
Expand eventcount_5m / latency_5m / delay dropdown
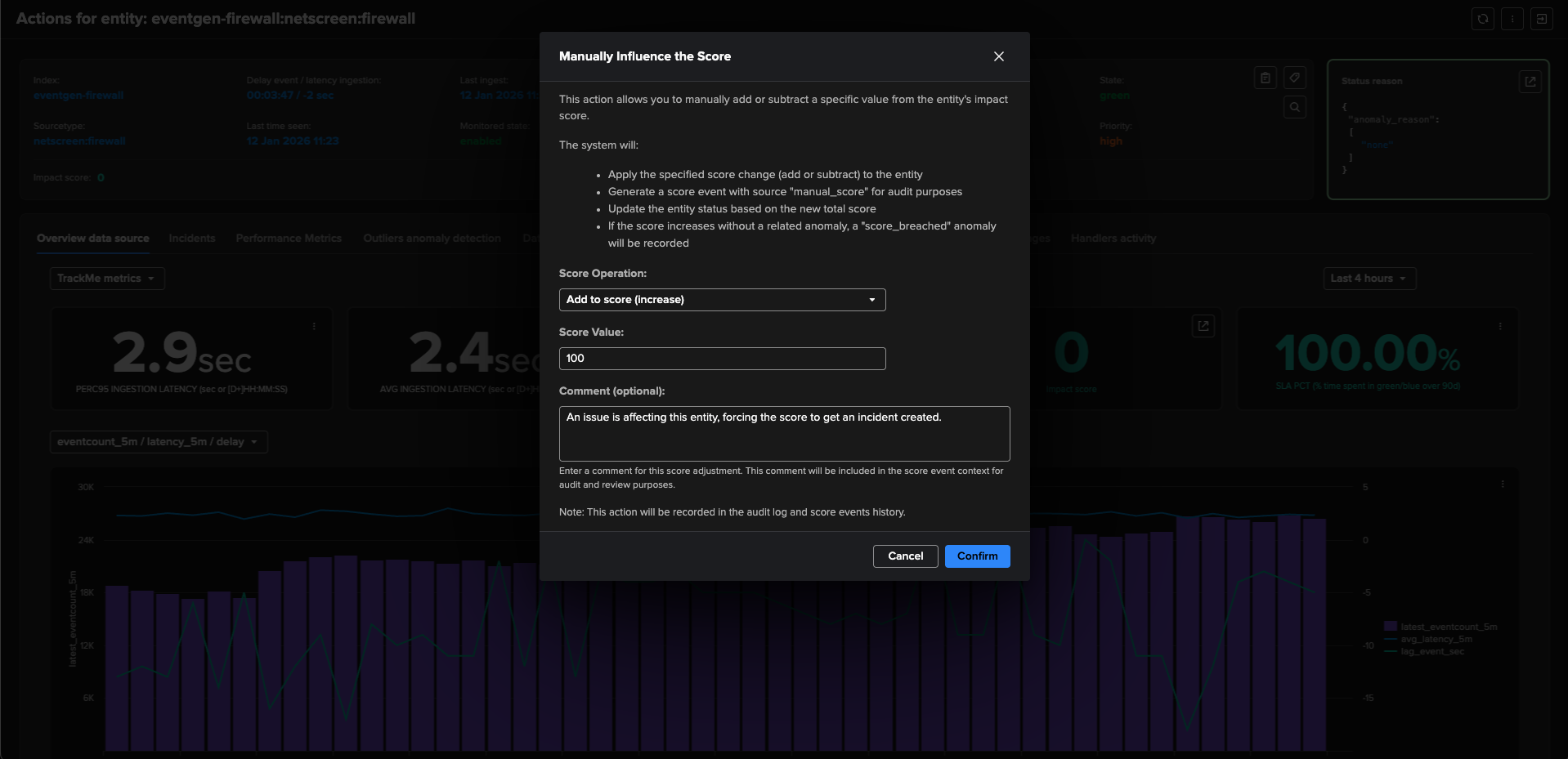click(x=158, y=442)
